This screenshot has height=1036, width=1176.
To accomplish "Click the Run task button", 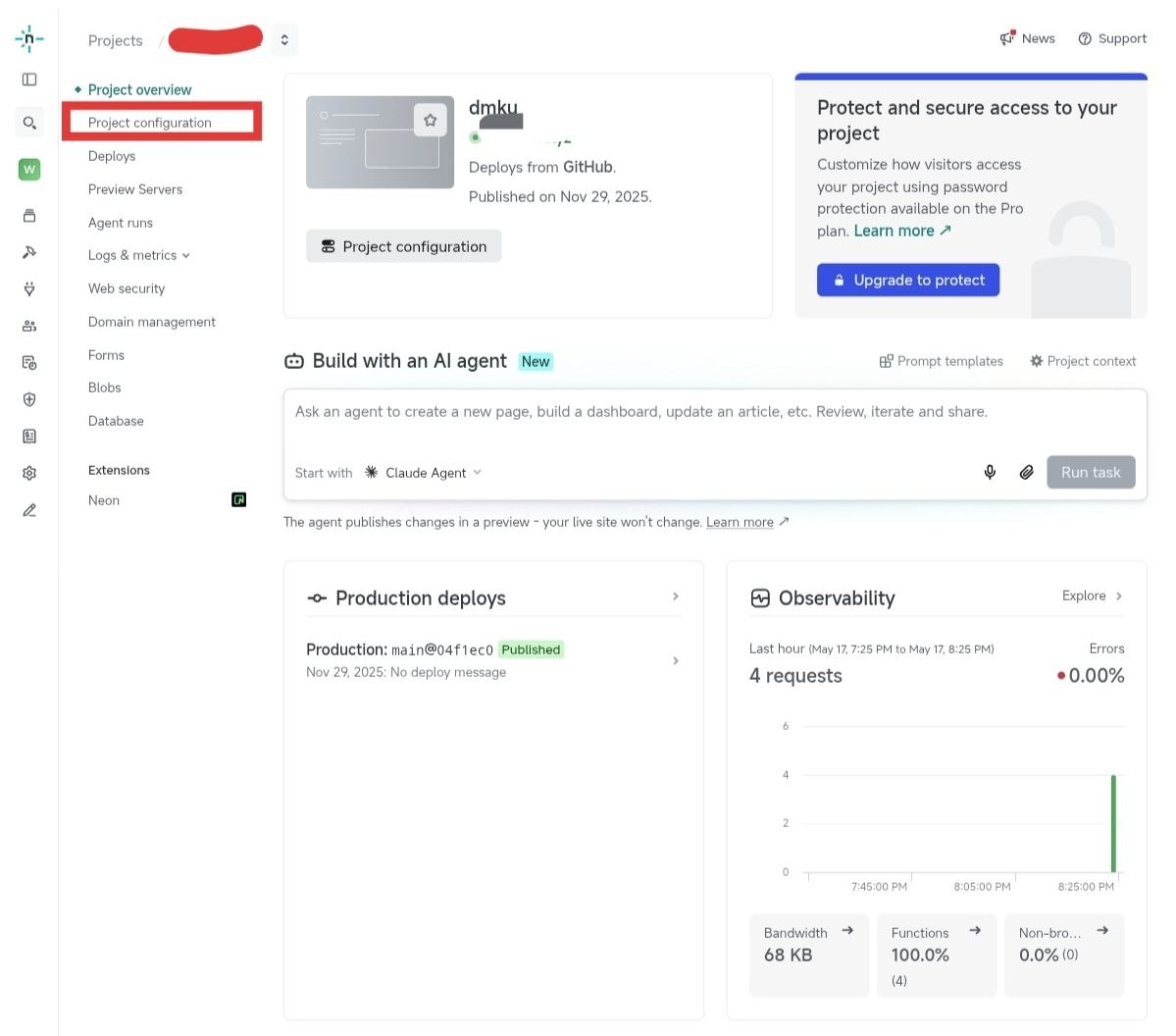I will (1091, 473).
